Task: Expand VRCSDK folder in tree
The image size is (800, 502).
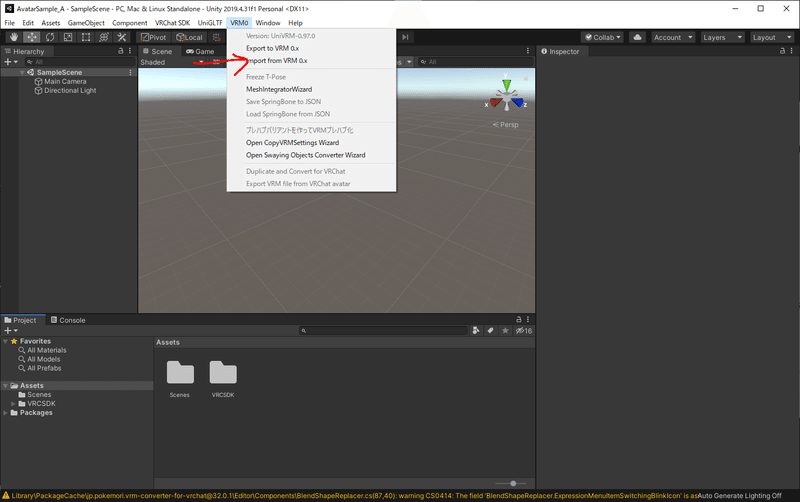Action: (x=13, y=404)
